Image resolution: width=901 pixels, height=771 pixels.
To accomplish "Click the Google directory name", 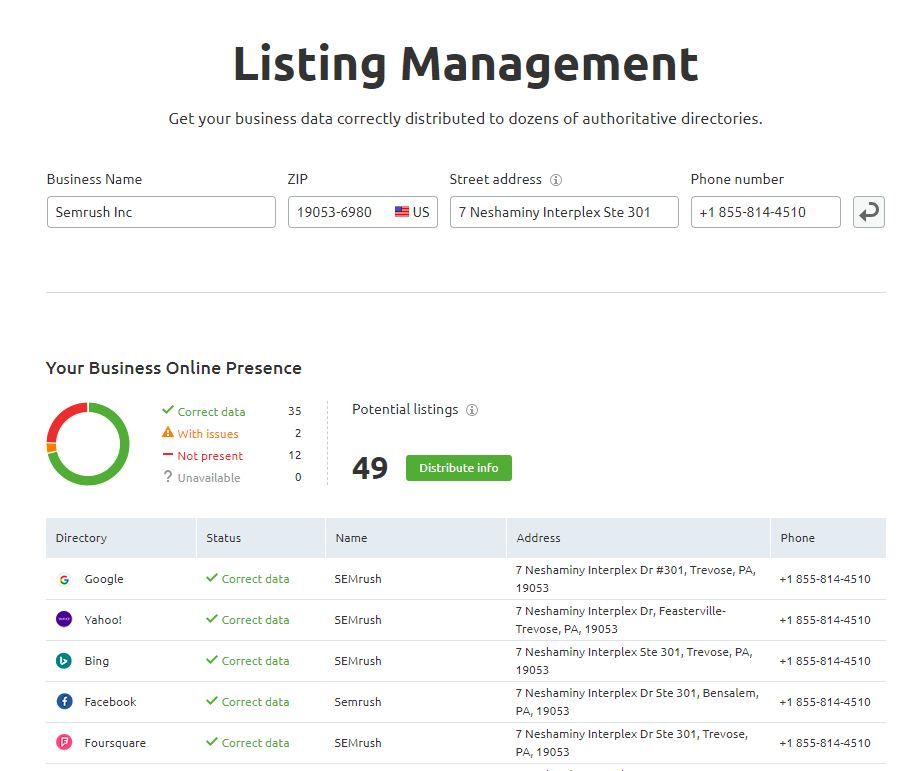I will click(x=104, y=579).
